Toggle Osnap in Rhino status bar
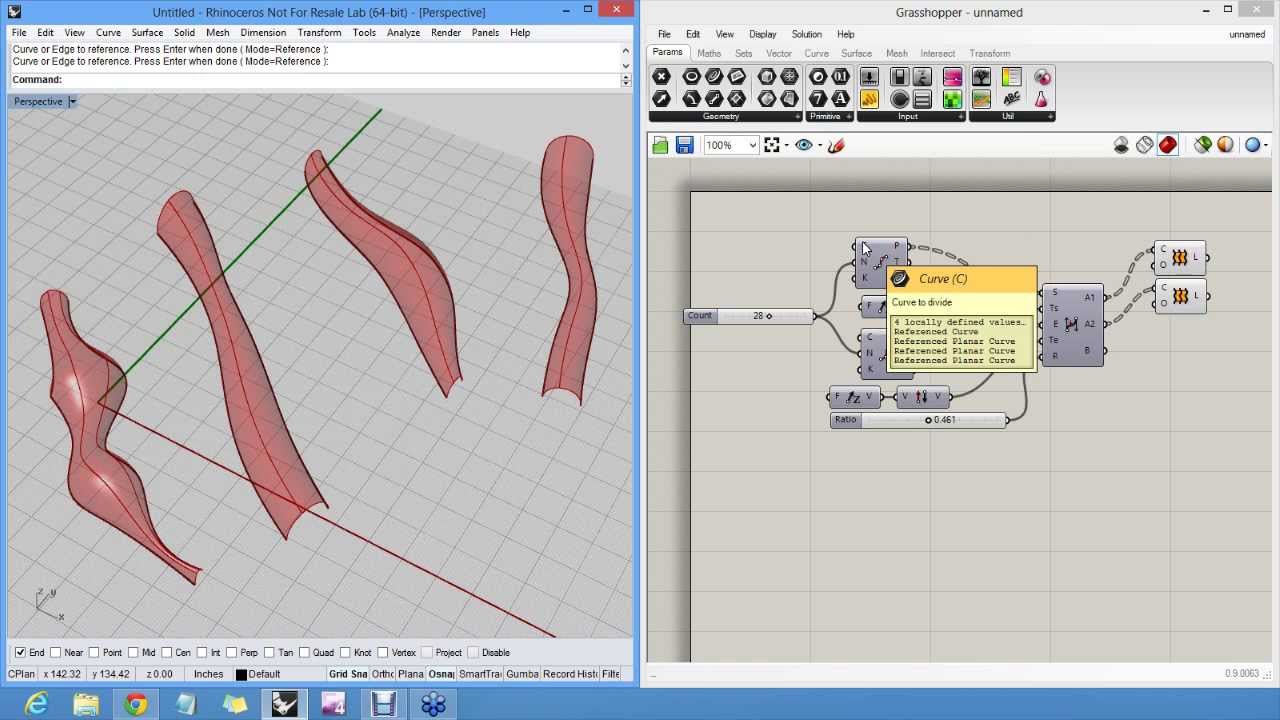 441,674
